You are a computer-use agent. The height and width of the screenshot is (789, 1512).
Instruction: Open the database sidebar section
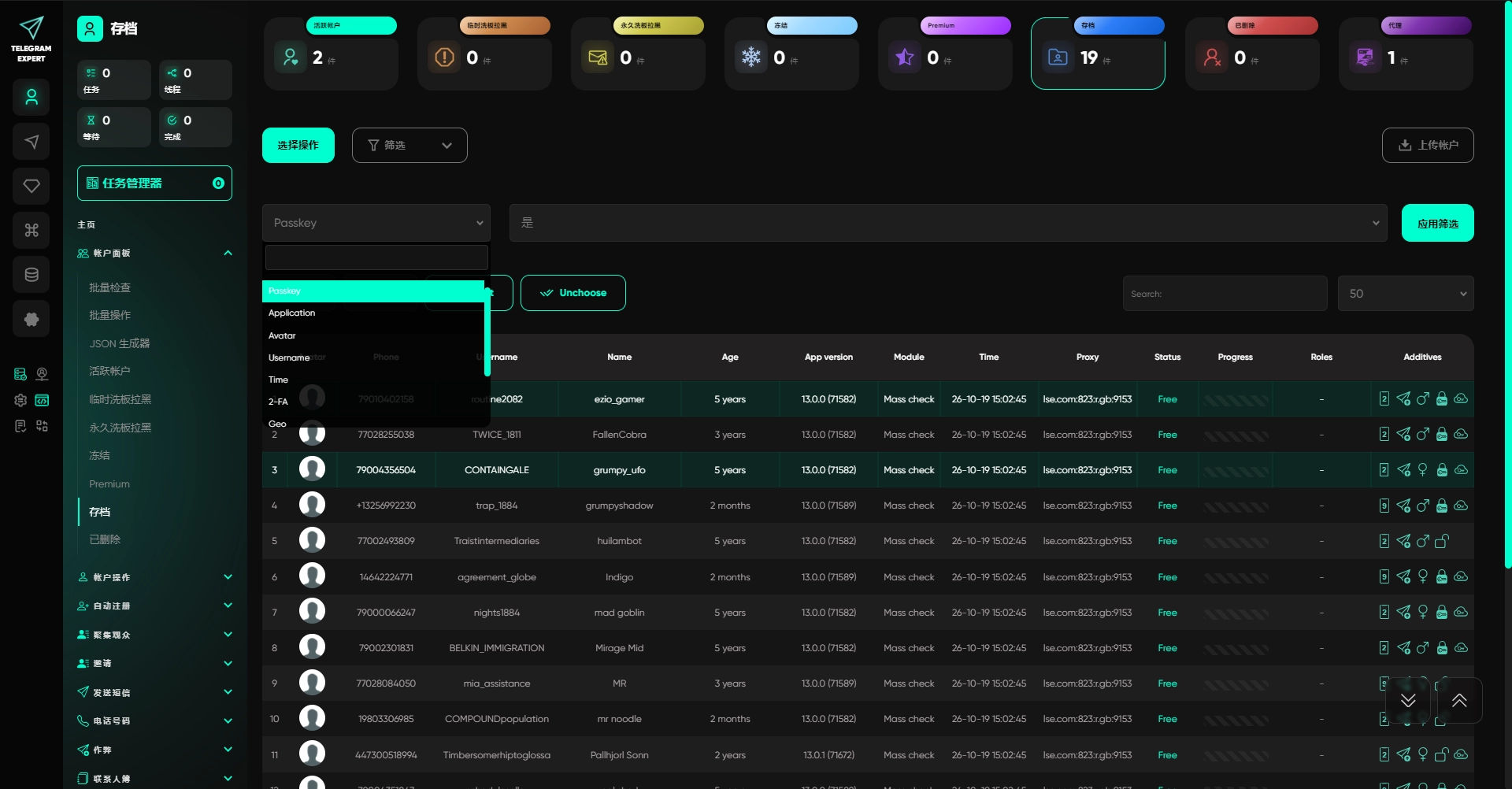point(31,275)
